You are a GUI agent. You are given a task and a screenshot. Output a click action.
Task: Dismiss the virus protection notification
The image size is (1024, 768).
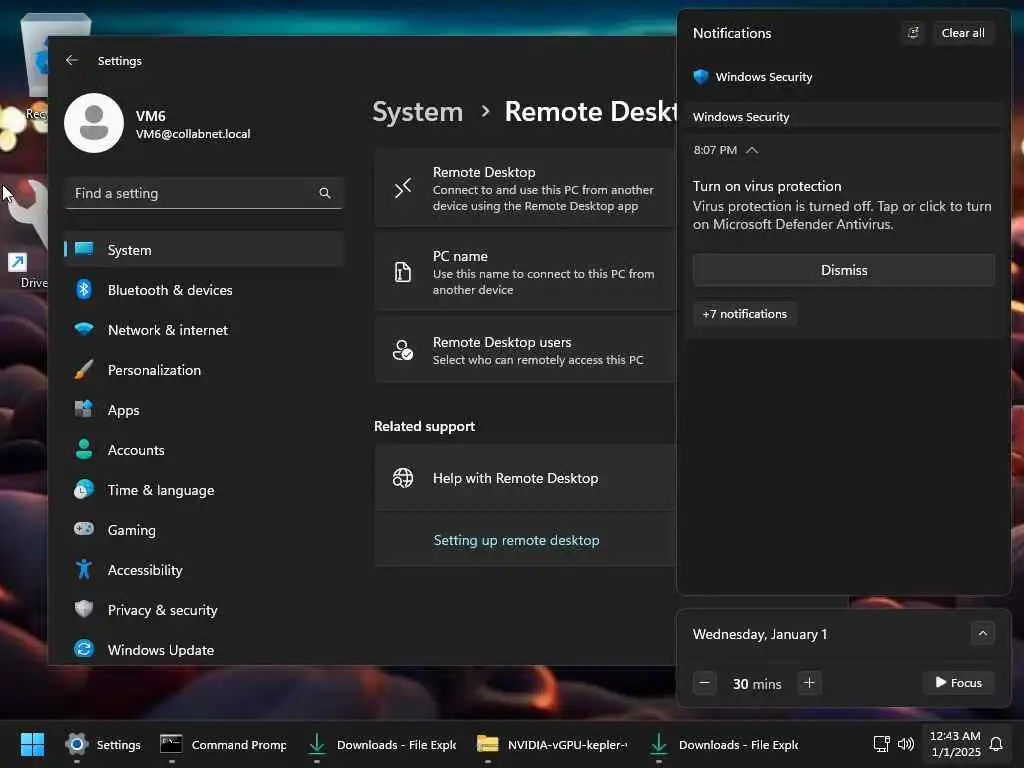(x=844, y=270)
